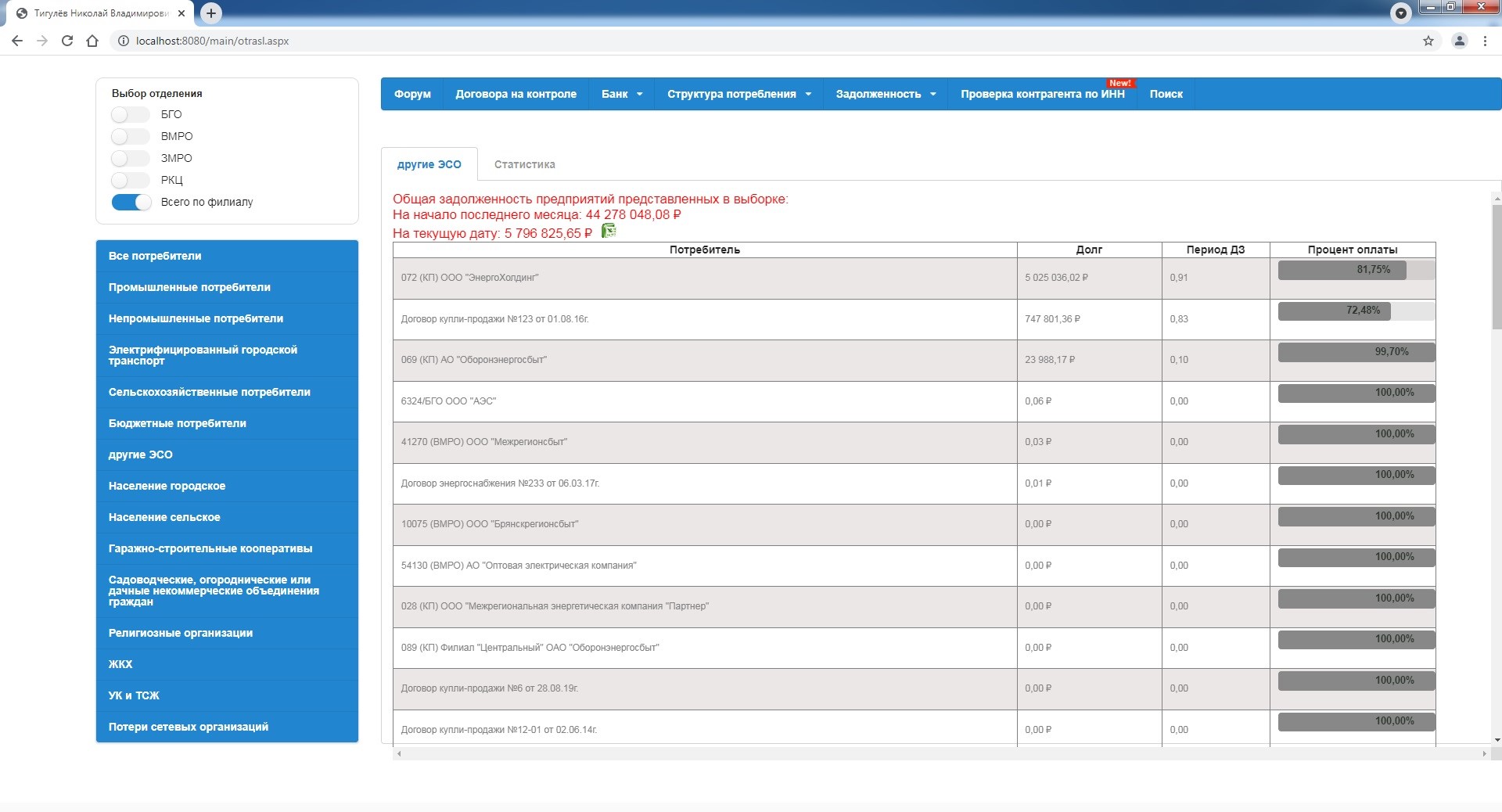Image resolution: width=1502 pixels, height=812 pixels.
Task: Open 'Проверка контрагента по ИНН' link
Action: pyautogui.click(x=1042, y=94)
